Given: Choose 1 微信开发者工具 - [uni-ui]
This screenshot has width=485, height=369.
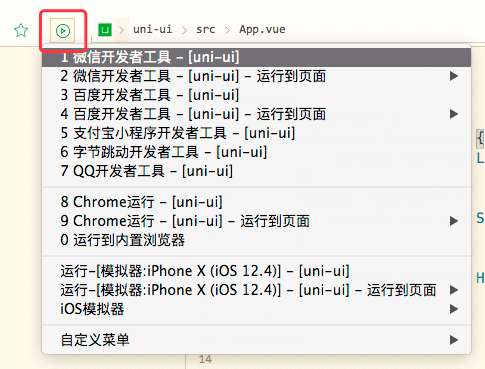Looking at the screenshot, I should pyautogui.click(x=256, y=57).
